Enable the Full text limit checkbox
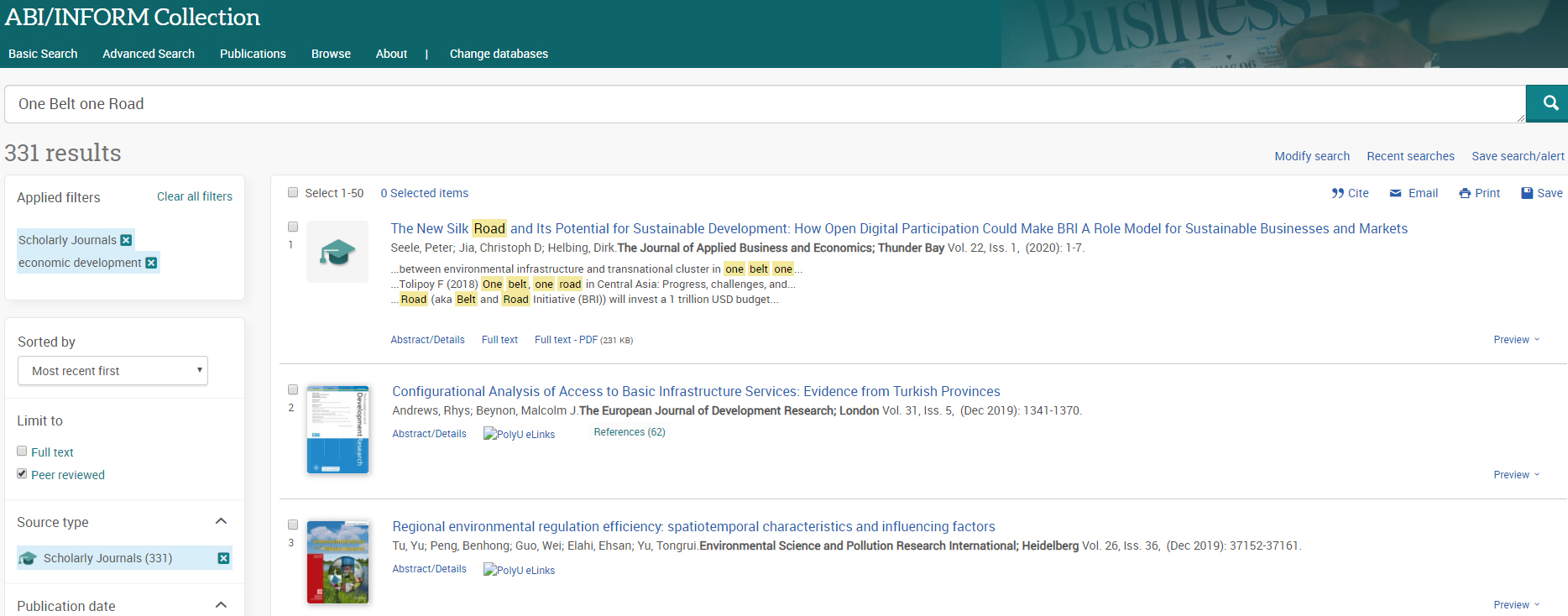The height and width of the screenshot is (616, 1568). tap(22, 451)
